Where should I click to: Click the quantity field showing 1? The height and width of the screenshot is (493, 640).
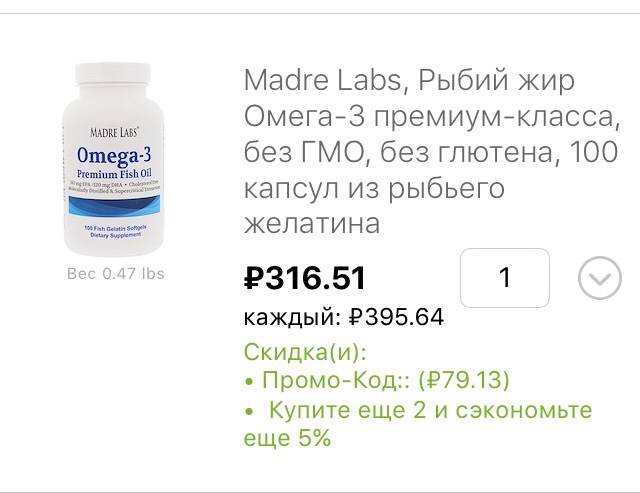click(x=504, y=278)
